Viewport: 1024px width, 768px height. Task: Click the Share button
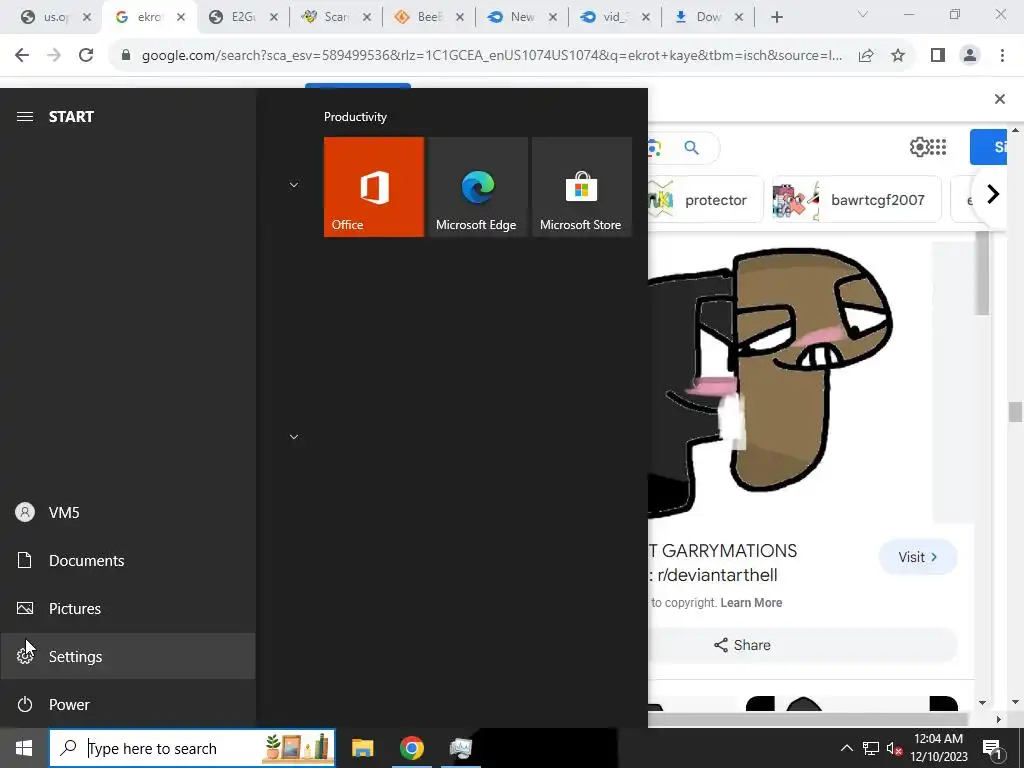coord(802,645)
